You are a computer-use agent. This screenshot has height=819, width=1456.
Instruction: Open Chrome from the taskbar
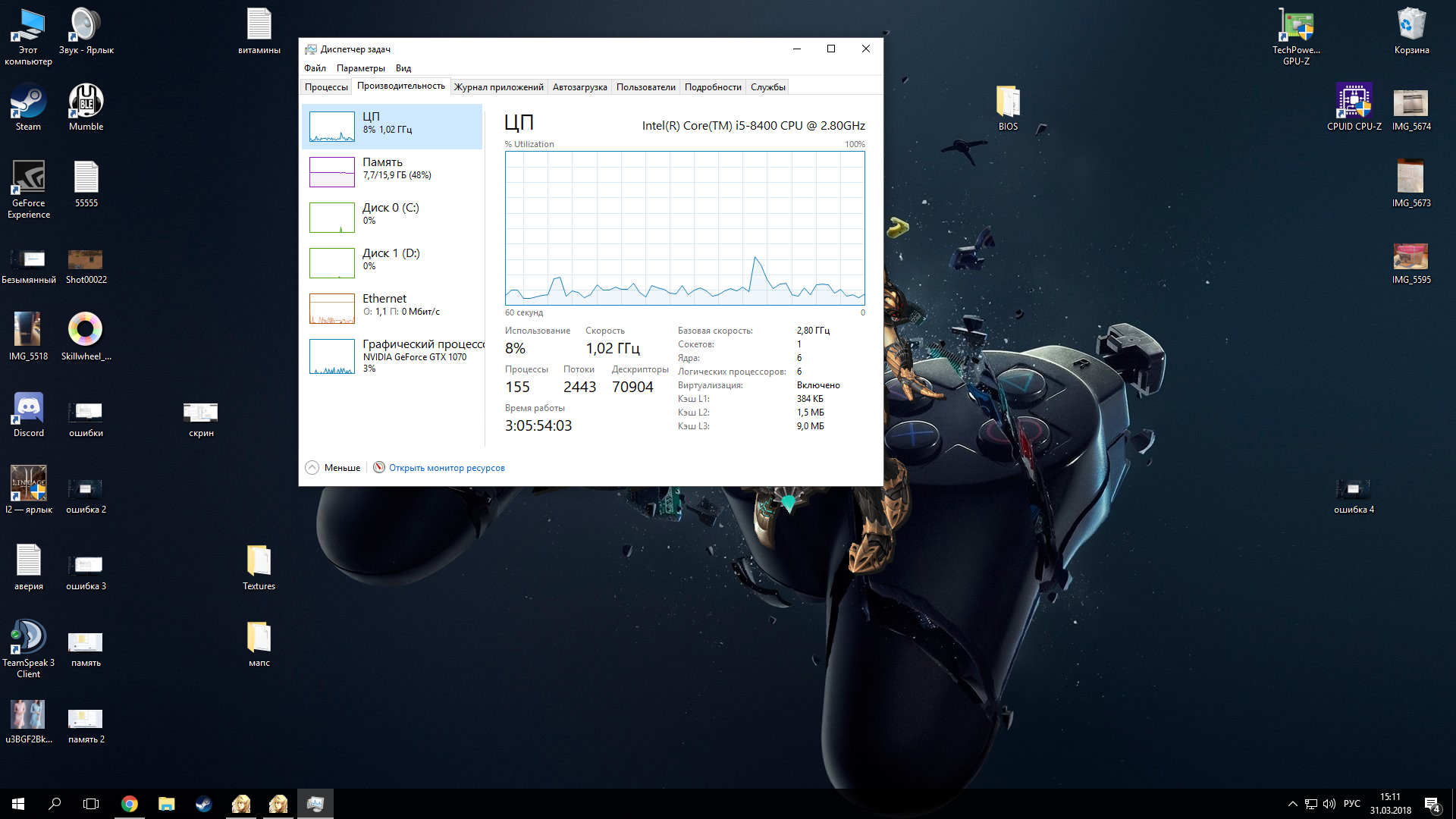click(x=130, y=804)
